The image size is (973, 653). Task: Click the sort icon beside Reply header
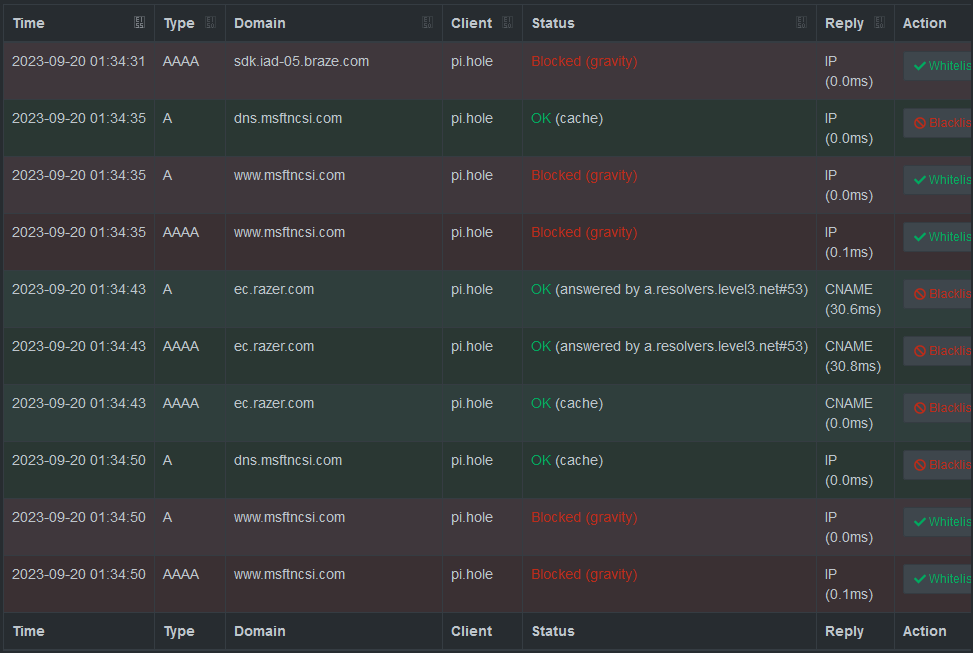pos(879,23)
